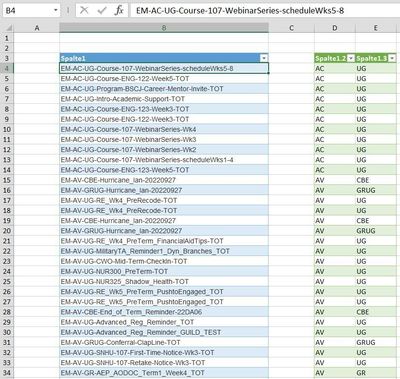The height and width of the screenshot is (379, 400).
Task: Cancel the entry with the X icon
Action: [x=84, y=11]
